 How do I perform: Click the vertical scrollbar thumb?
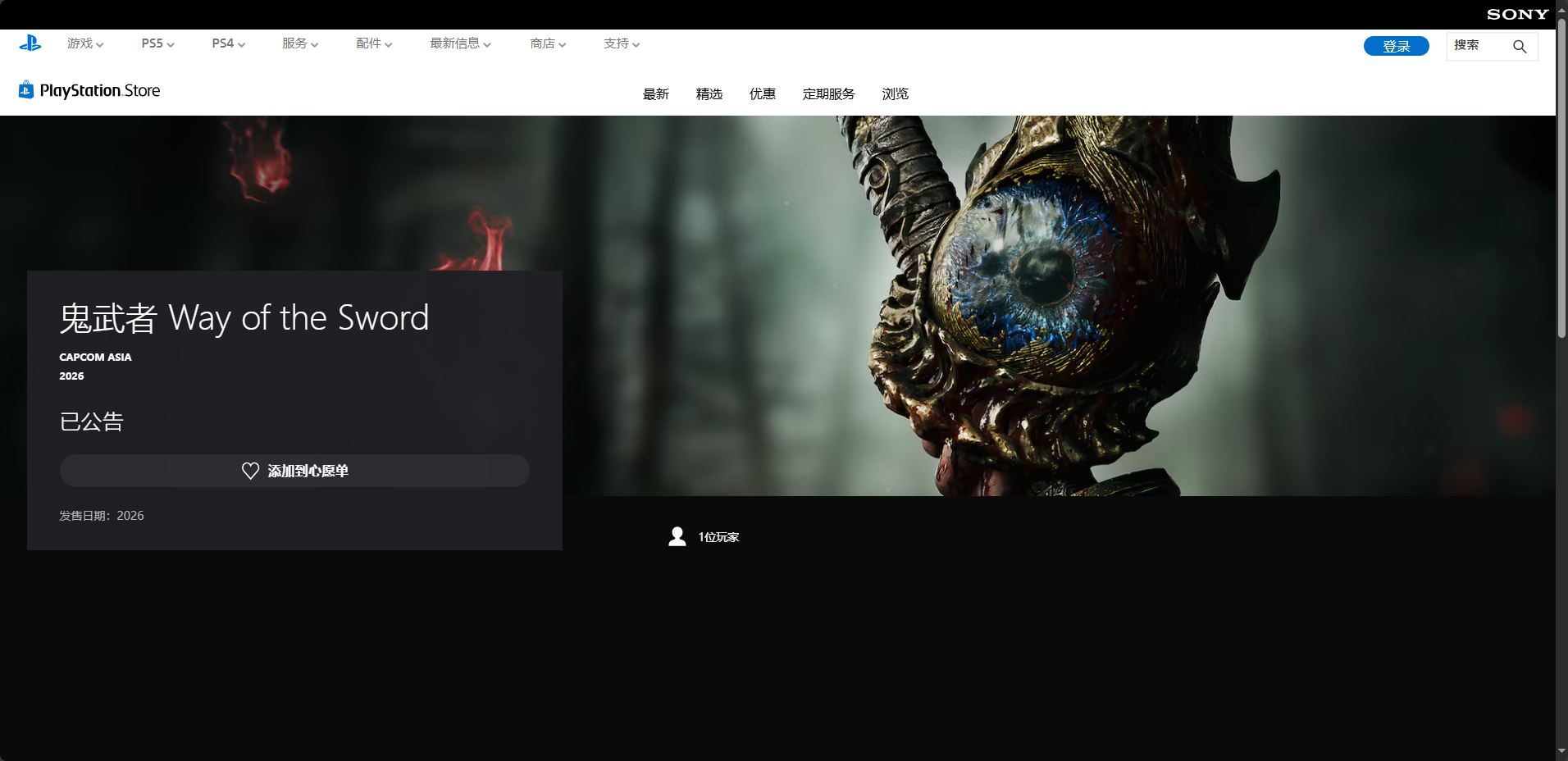(x=1561, y=176)
